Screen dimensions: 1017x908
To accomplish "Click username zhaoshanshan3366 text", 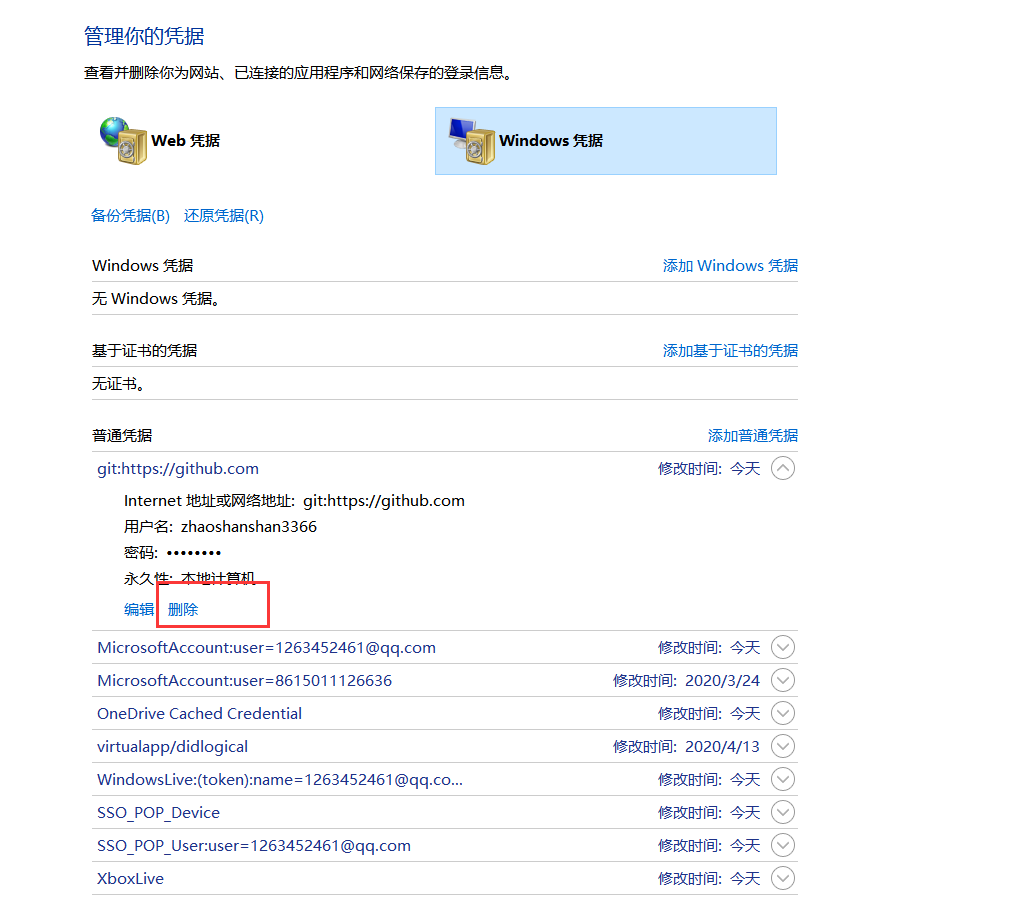I will click(249, 527).
